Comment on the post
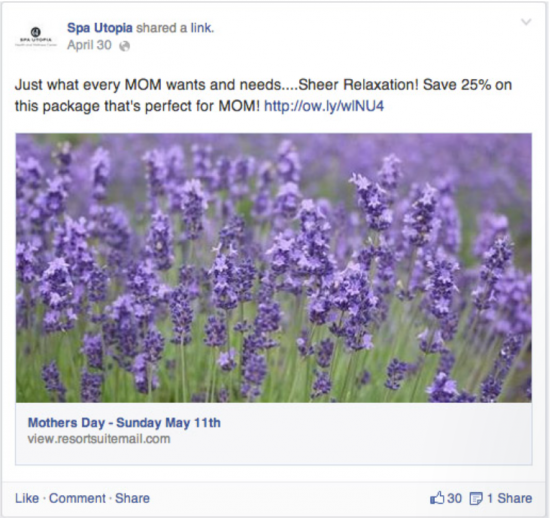 [x=77, y=498]
